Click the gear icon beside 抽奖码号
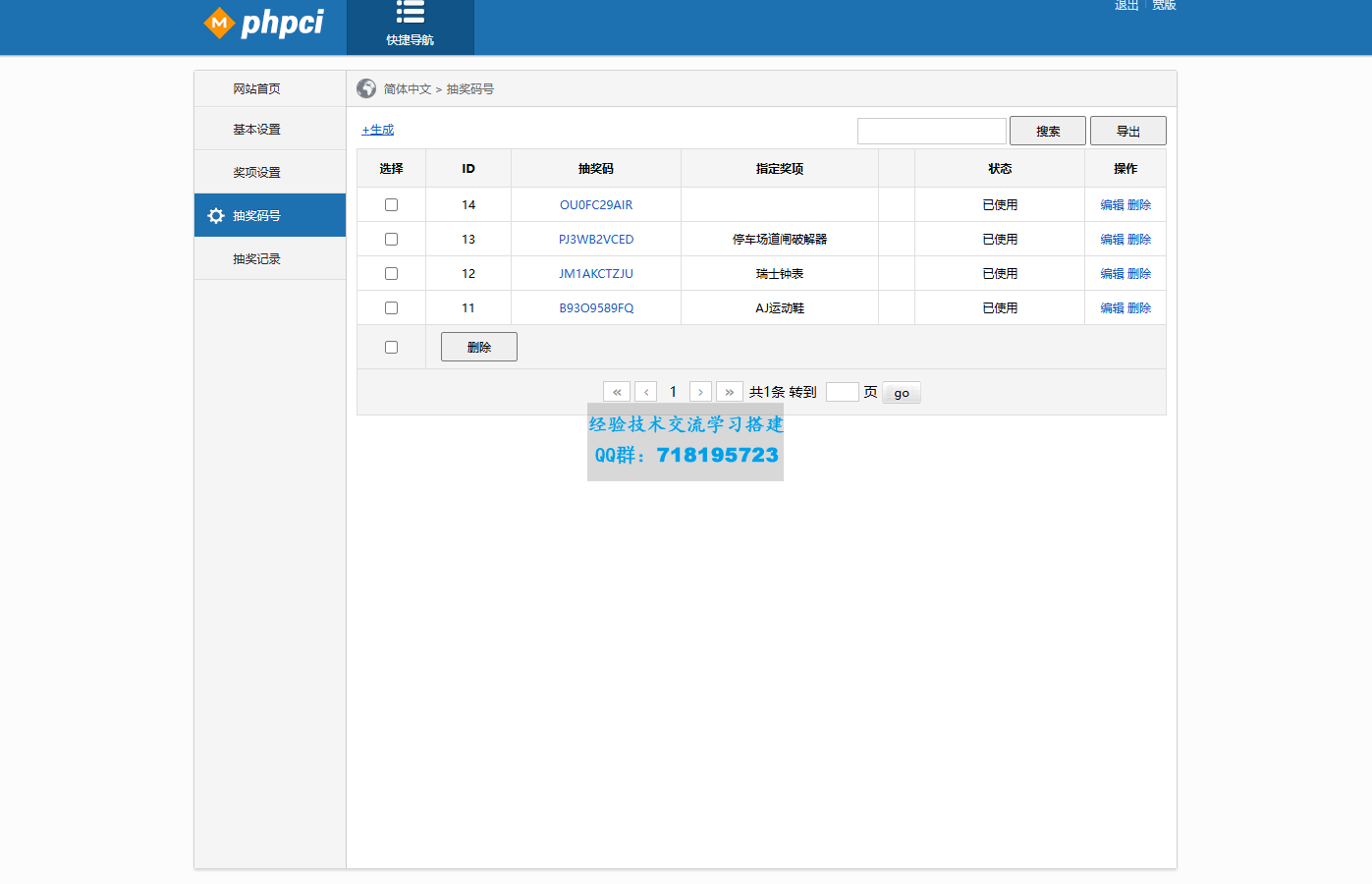 tap(216, 215)
